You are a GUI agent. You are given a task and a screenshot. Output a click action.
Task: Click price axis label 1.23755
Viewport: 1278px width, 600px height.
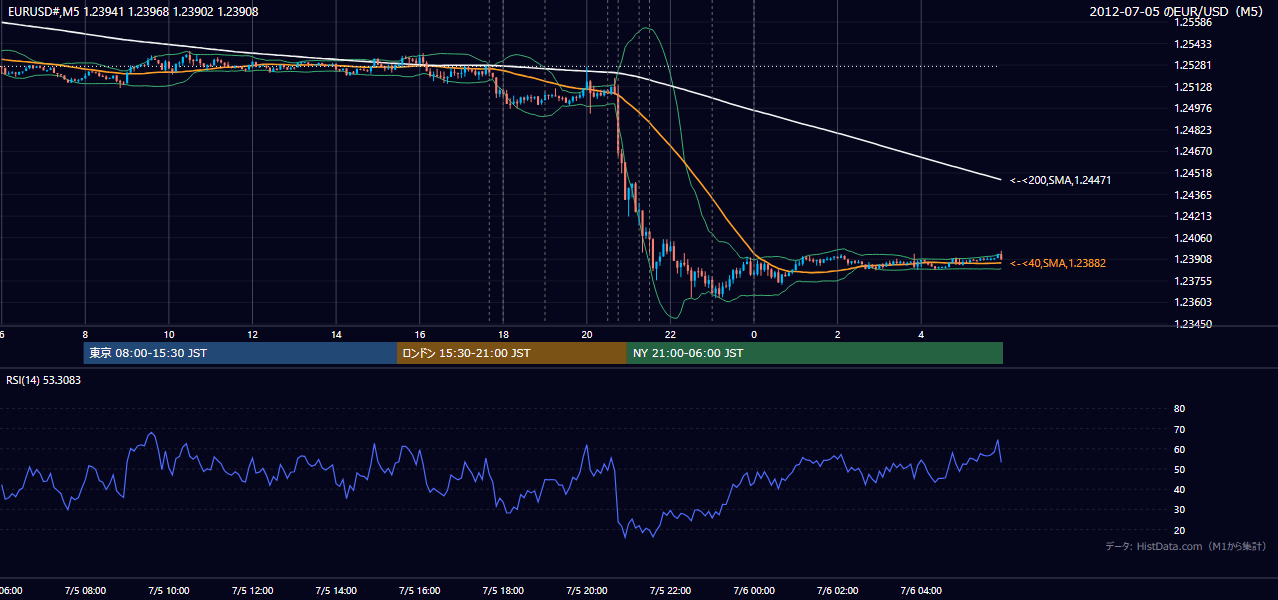point(1193,281)
